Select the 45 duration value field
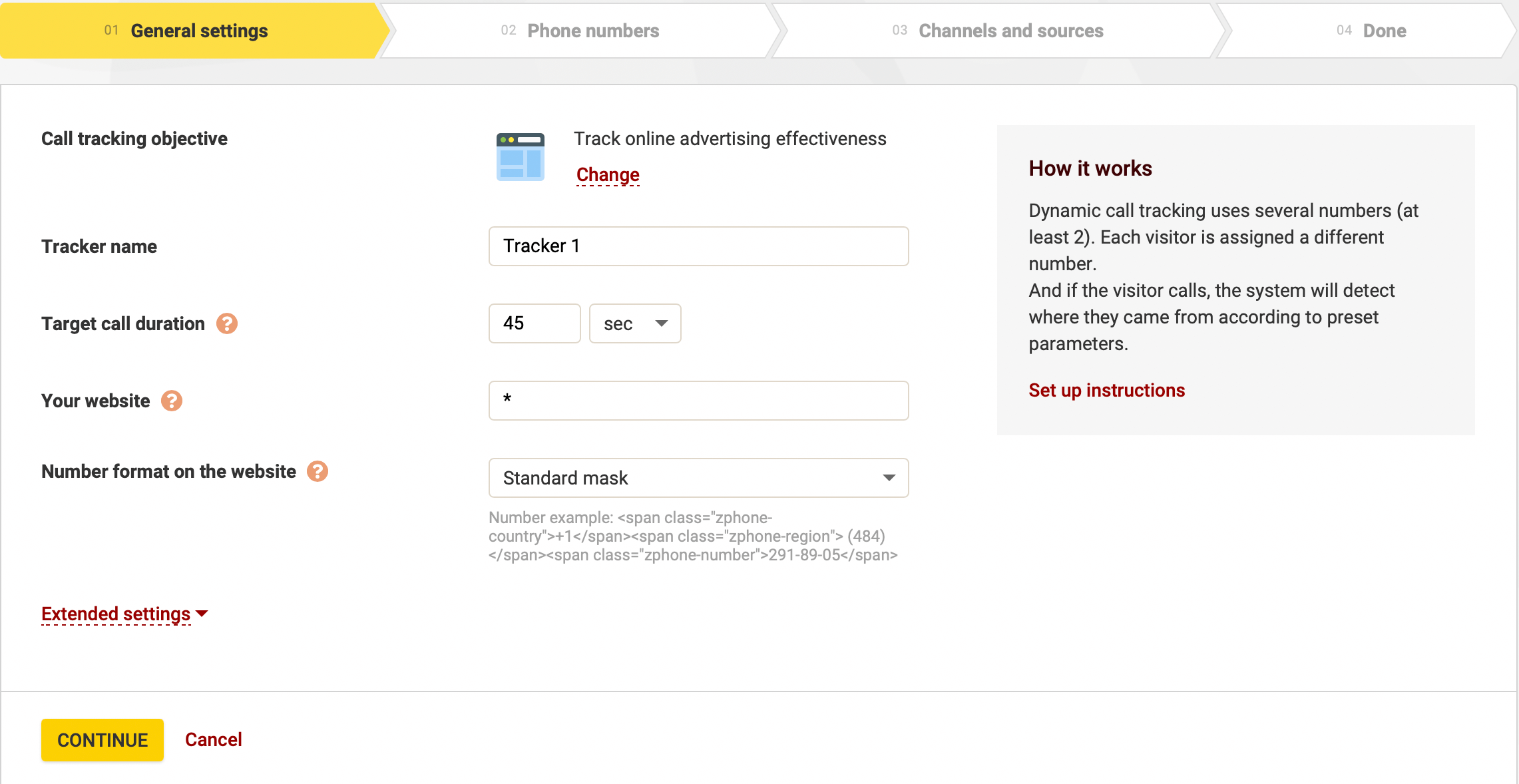1519x784 pixels. pyautogui.click(x=534, y=323)
